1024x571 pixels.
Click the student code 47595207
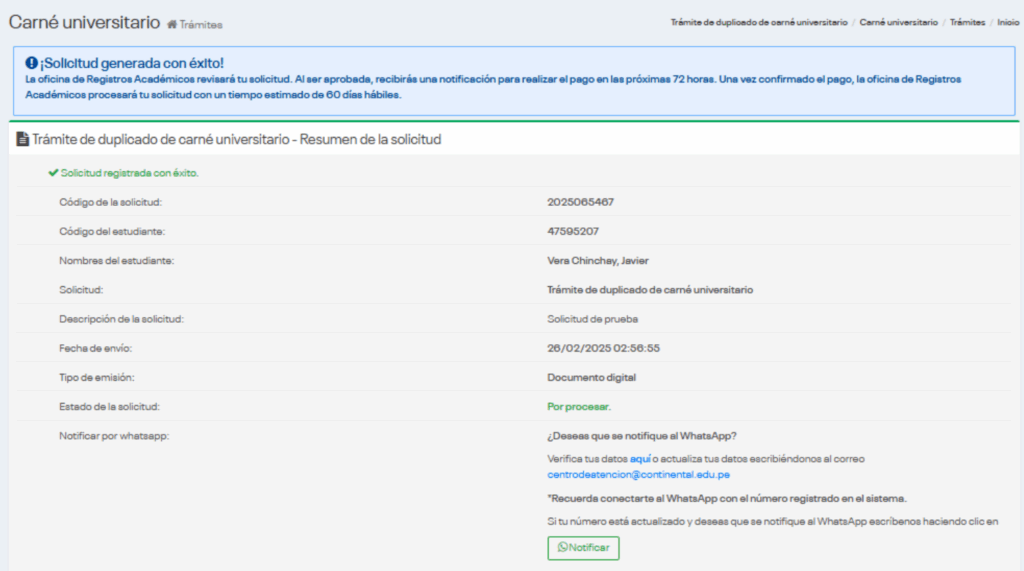[573, 231]
